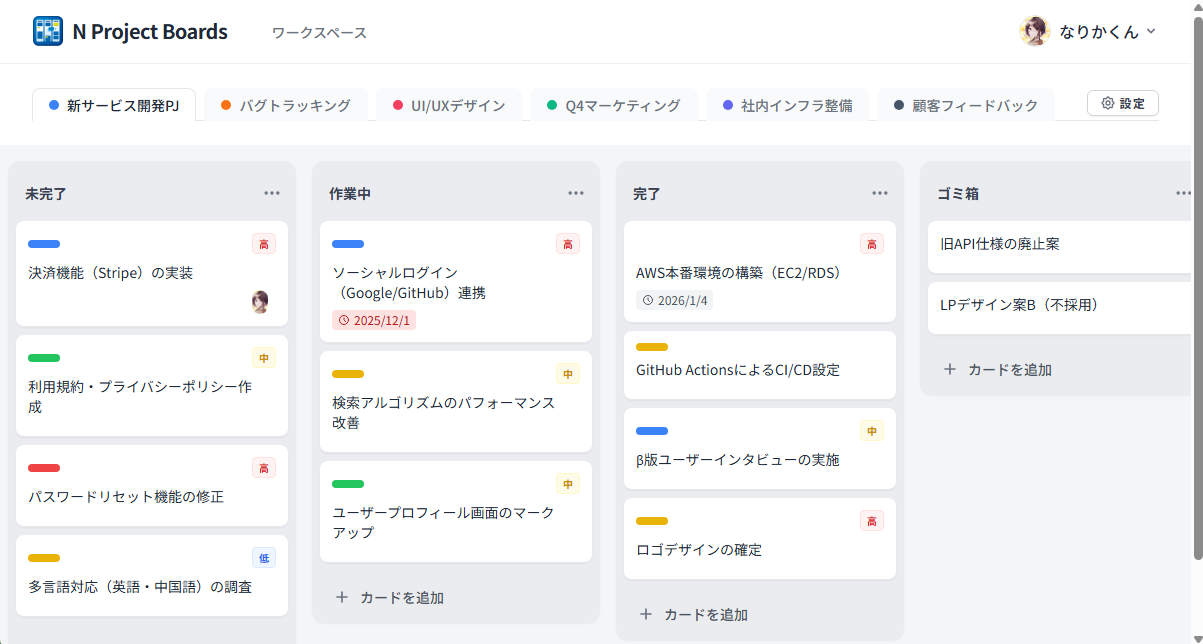This screenshot has width=1203, height=644.
Task: Click the なりかくん profile avatar
Action: pos(1034,31)
